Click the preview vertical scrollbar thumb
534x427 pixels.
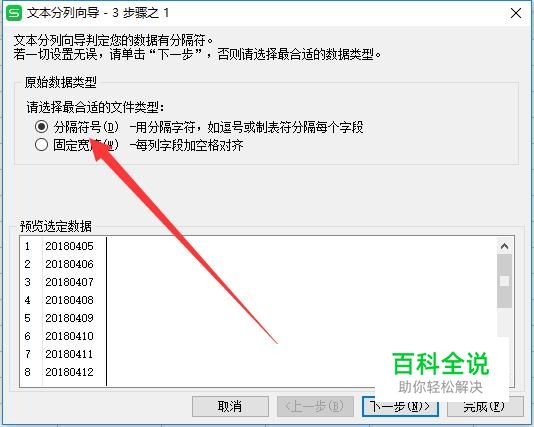504,281
